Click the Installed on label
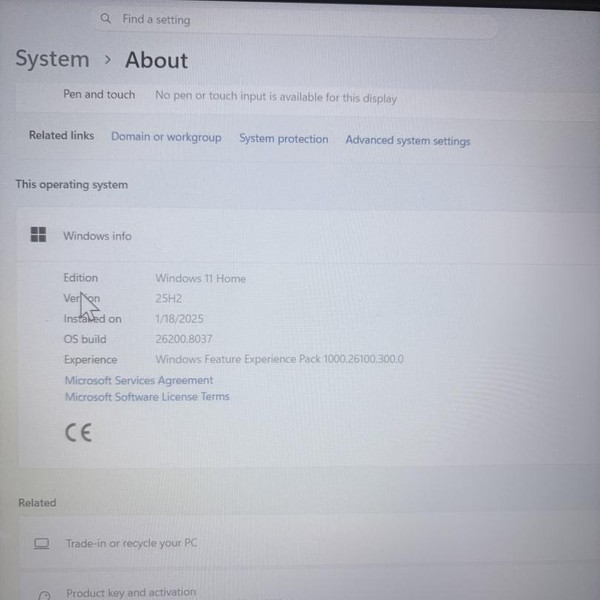The image size is (600, 600). (93, 319)
